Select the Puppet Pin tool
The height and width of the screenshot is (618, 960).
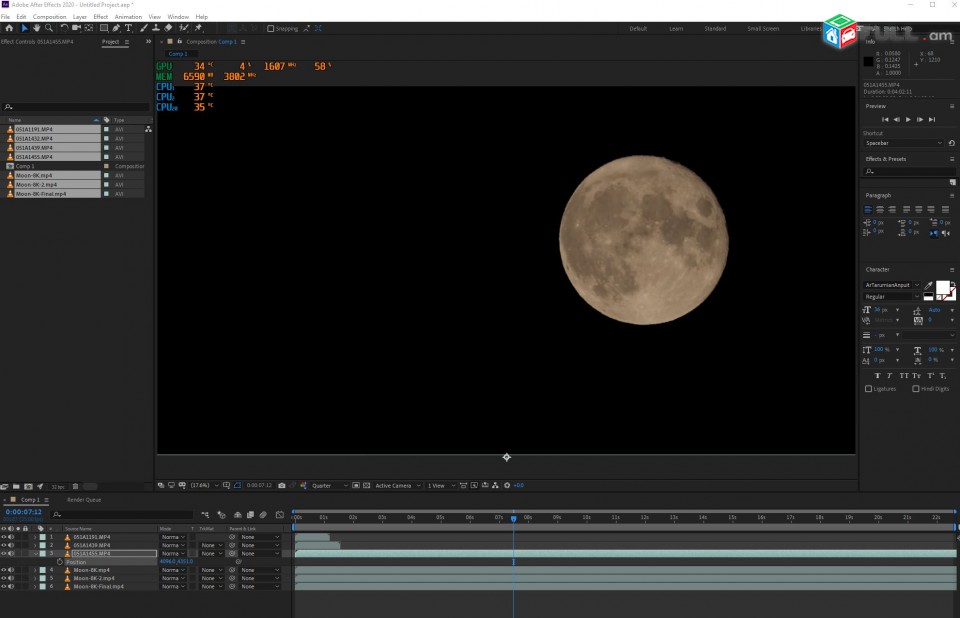point(198,28)
